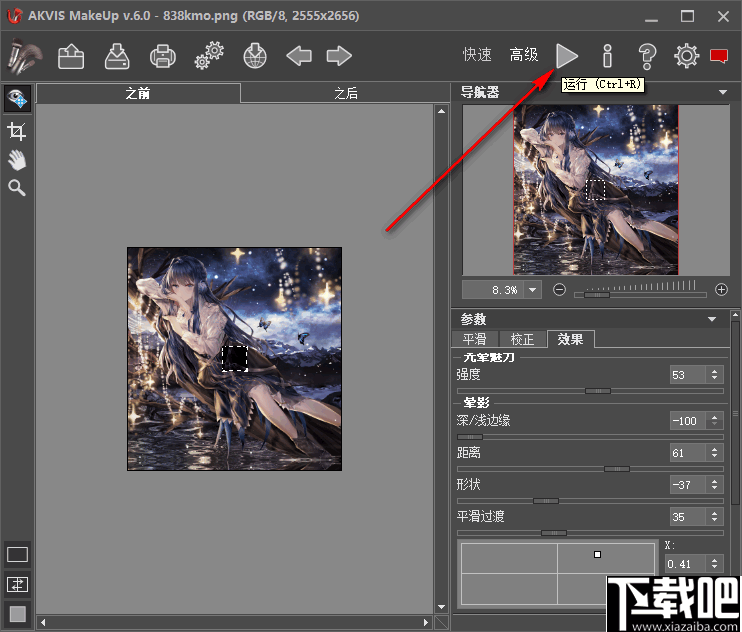Click the 距离 value field 61

click(688, 453)
